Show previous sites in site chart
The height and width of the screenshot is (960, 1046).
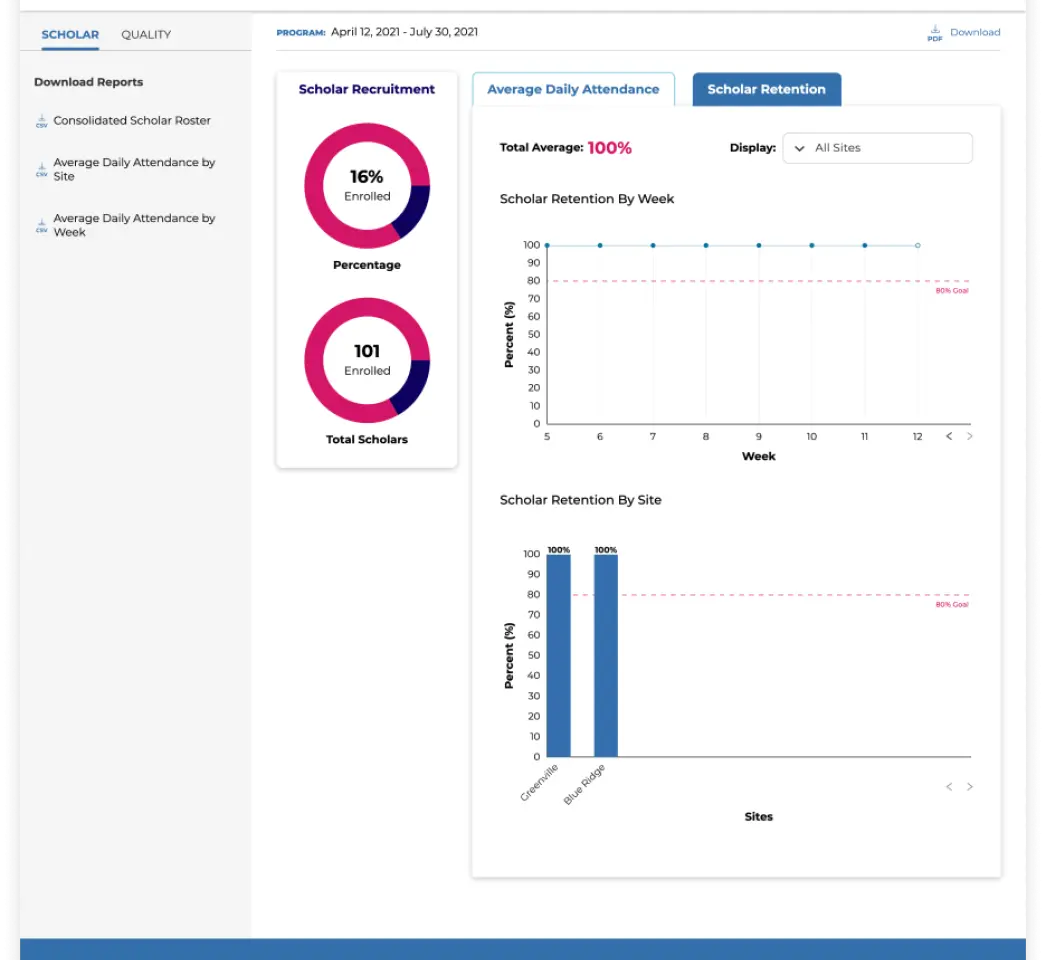click(x=949, y=787)
